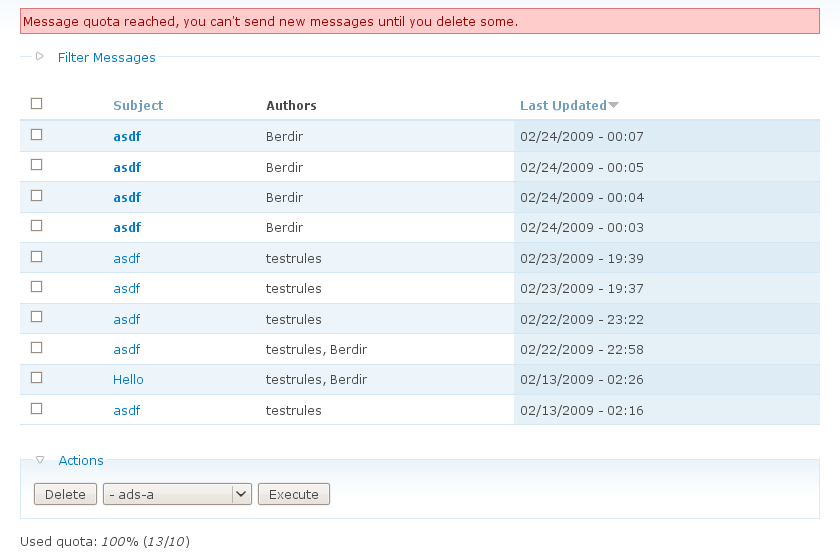Toggle the select-all checkbox in table header
The height and width of the screenshot is (554, 840).
tap(37, 103)
